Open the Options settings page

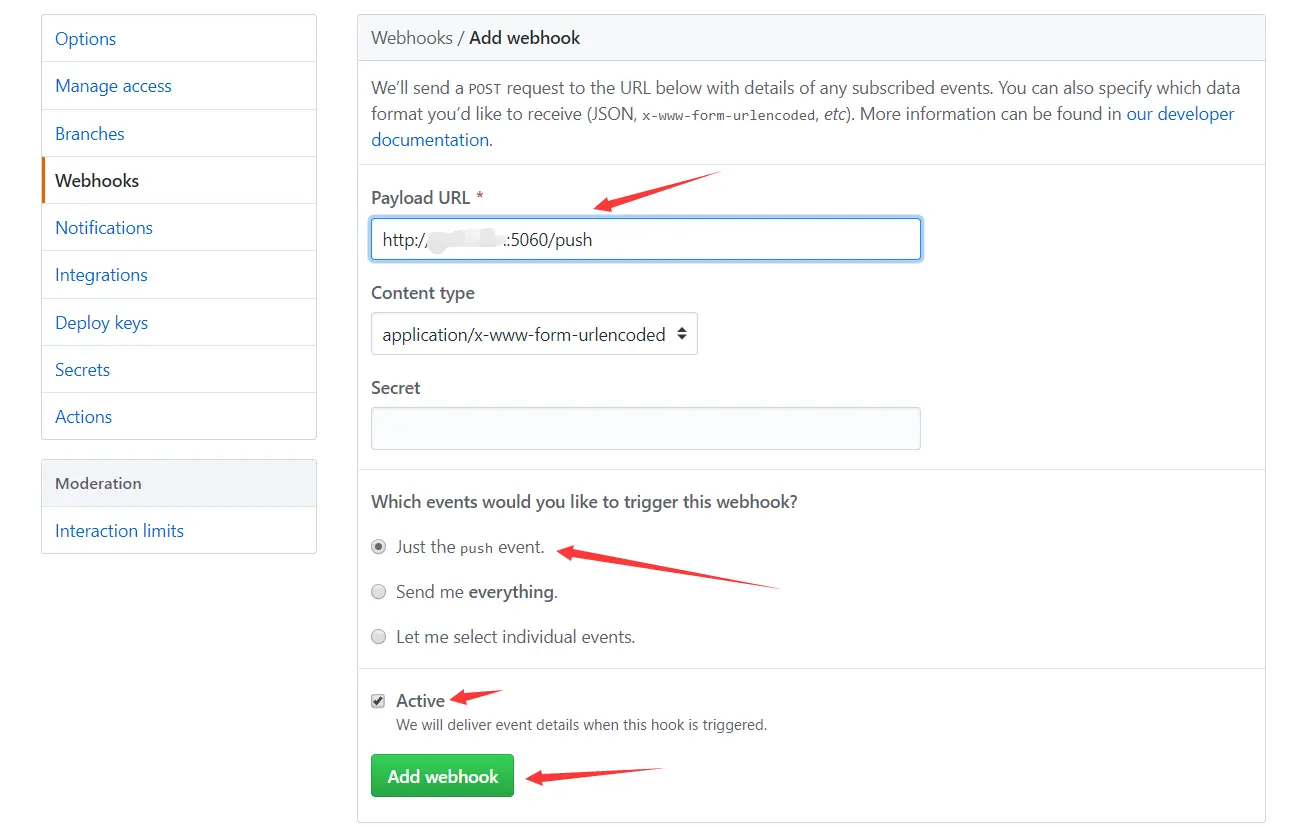click(85, 39)
